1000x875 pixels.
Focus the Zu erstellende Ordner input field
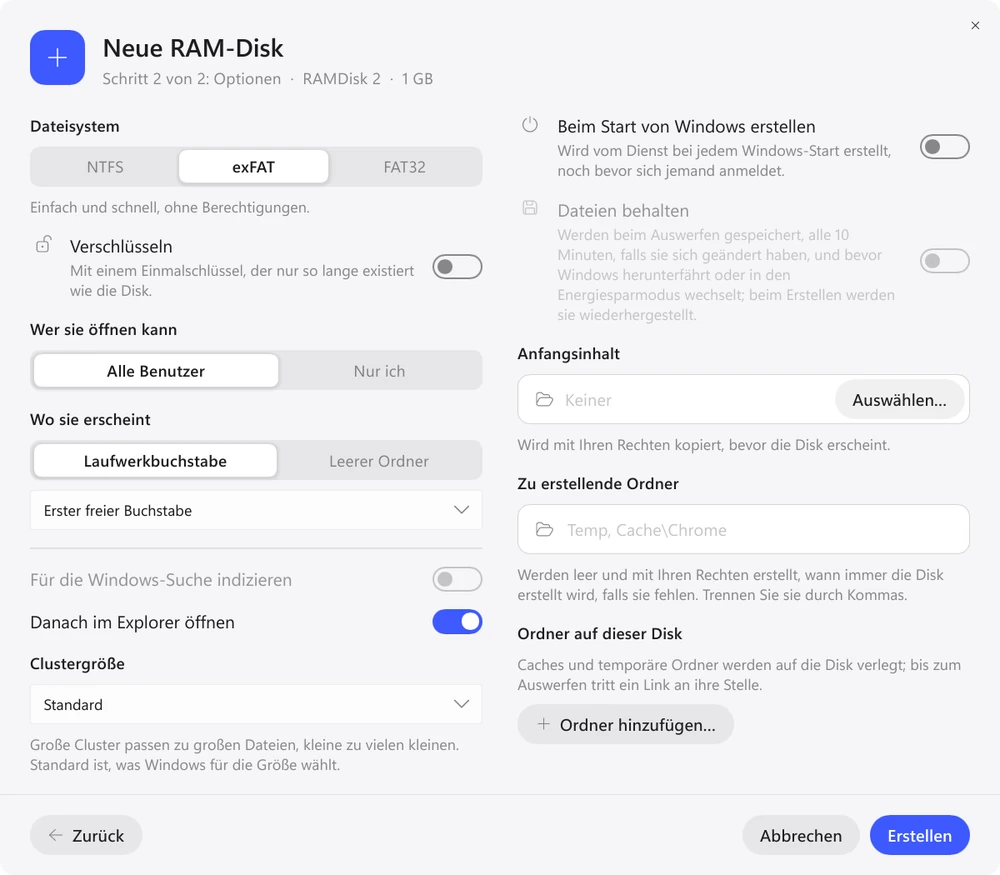click(x=744, y=529)
